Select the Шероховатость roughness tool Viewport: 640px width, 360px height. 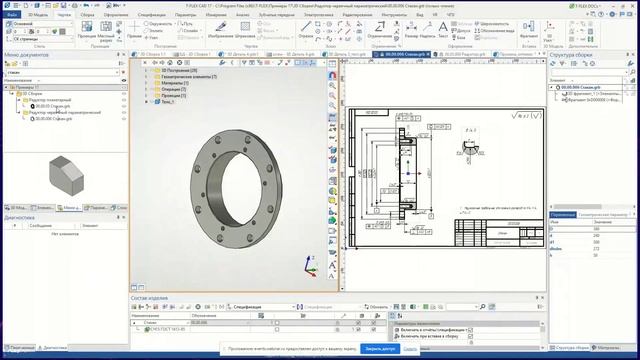[491, 24]
